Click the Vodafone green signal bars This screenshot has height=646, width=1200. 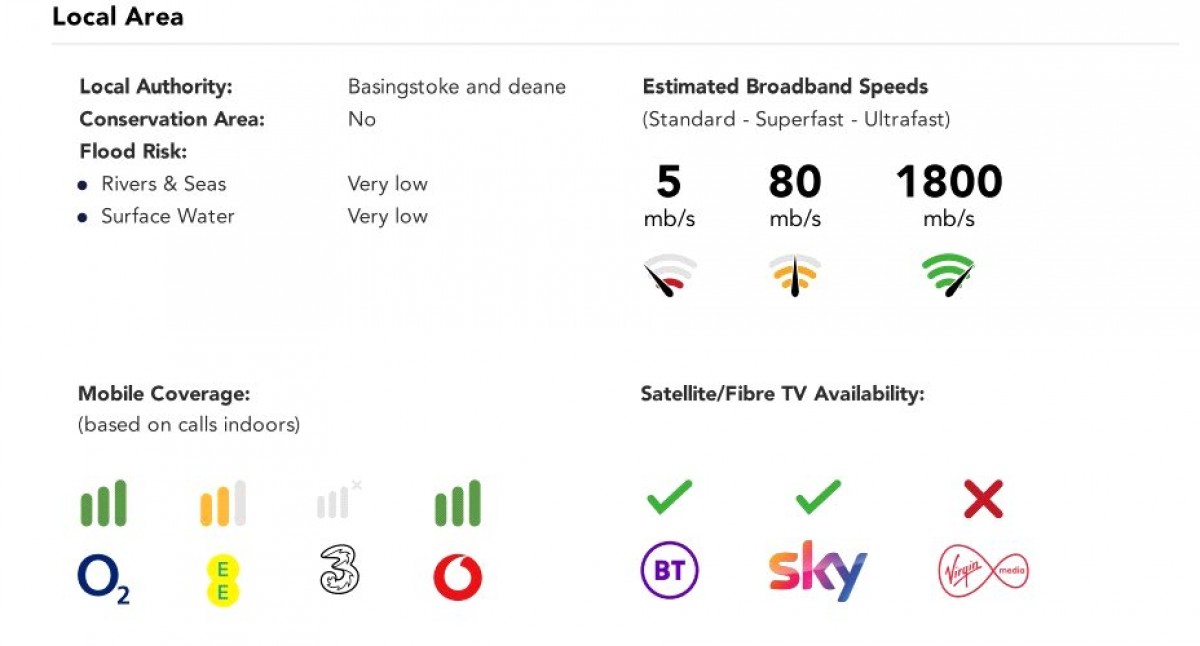[x=458, y=504]
